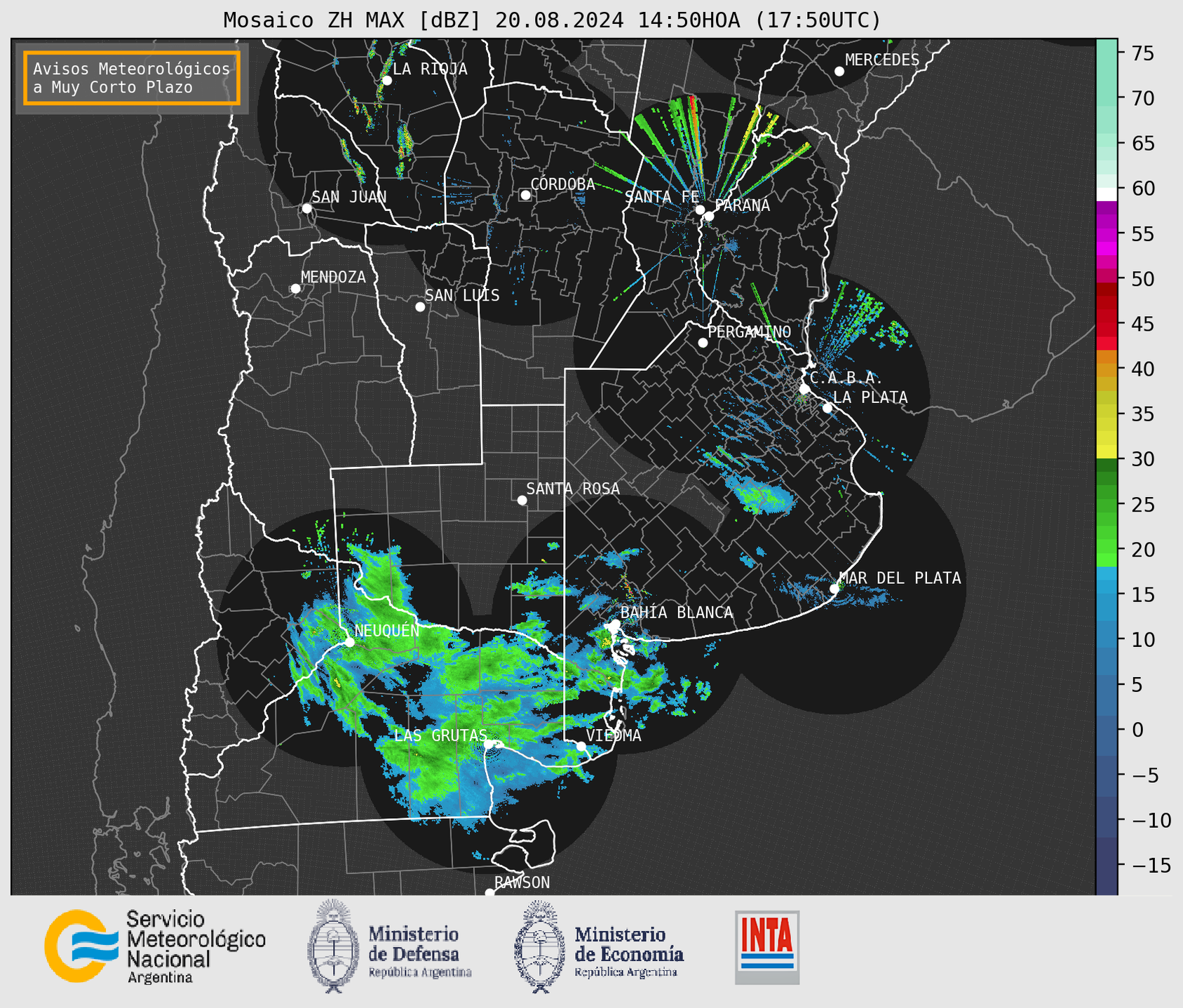Click the orange 40 dBZ colorbar segment
1183x1008 pixels.
(1107, 369)
